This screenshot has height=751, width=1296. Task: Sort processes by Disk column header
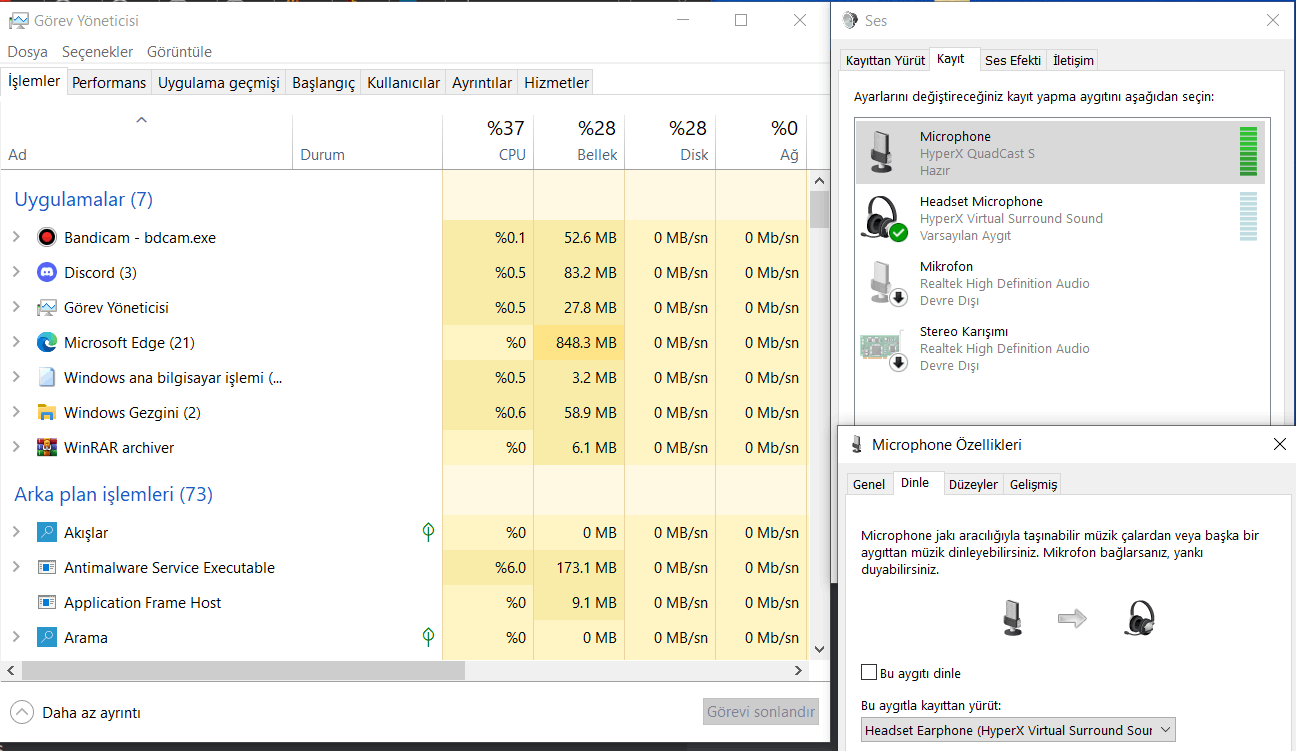(x=670, y=141)
